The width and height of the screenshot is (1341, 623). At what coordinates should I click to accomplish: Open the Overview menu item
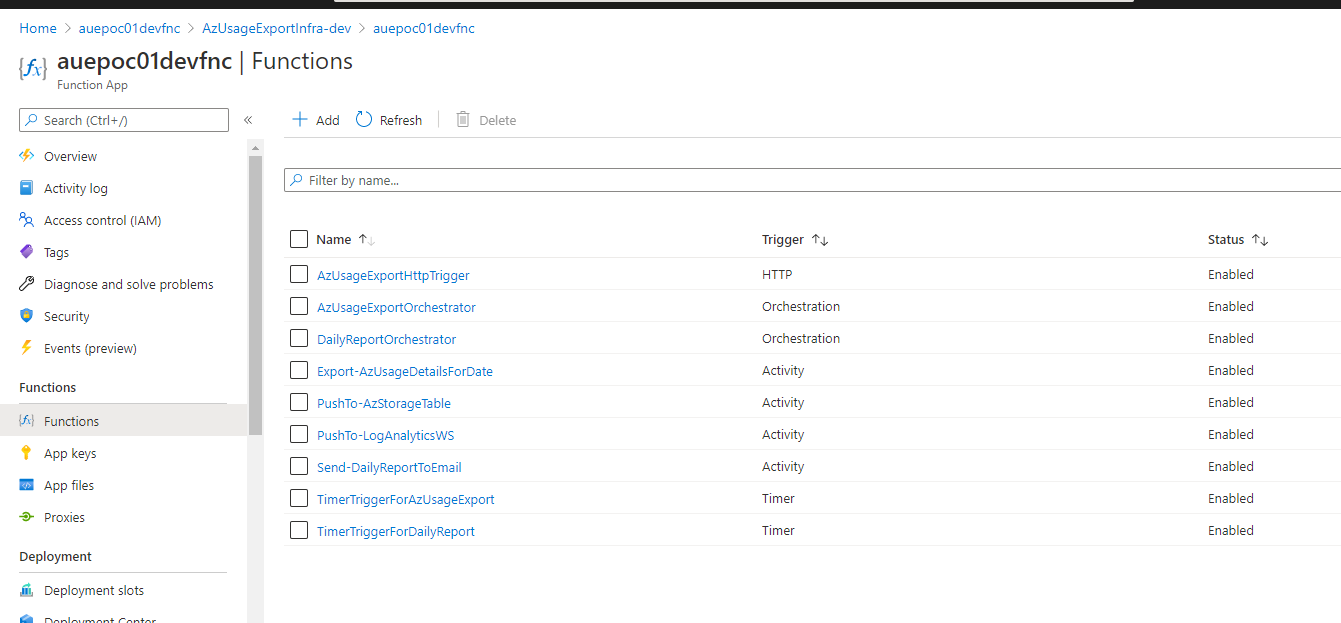point(70,156)
